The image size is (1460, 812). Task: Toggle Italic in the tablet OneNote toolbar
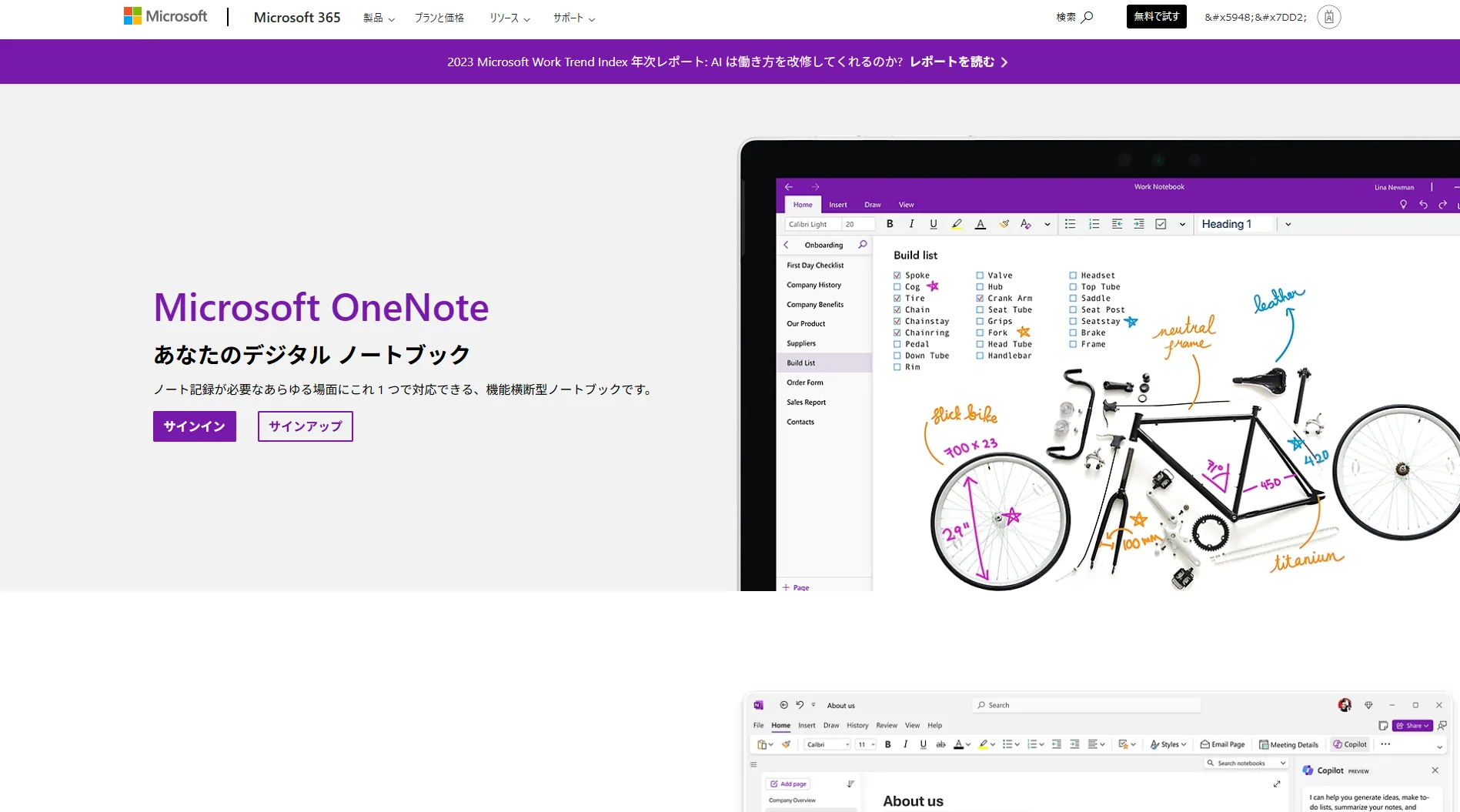[911, 224]
